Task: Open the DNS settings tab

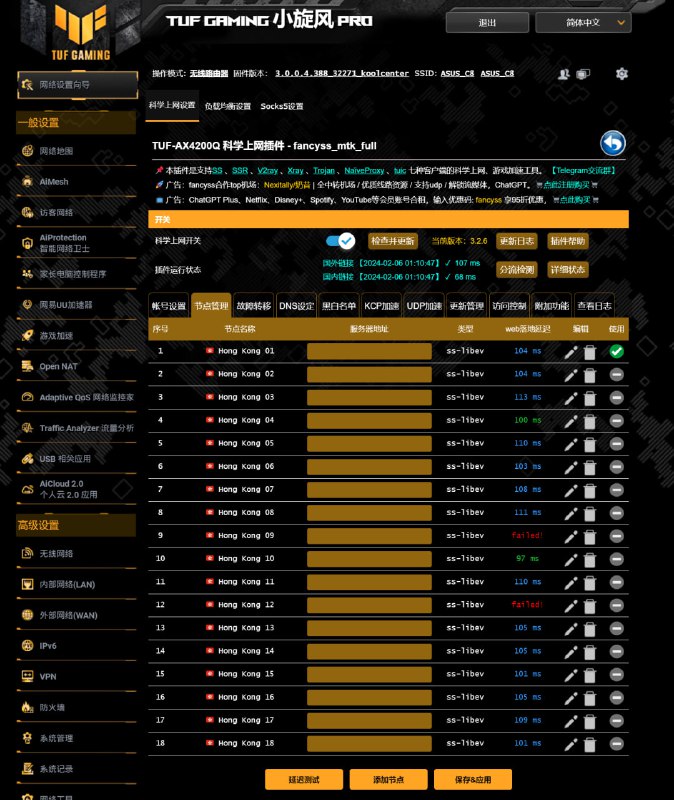Action: click(x=296, y=306)
